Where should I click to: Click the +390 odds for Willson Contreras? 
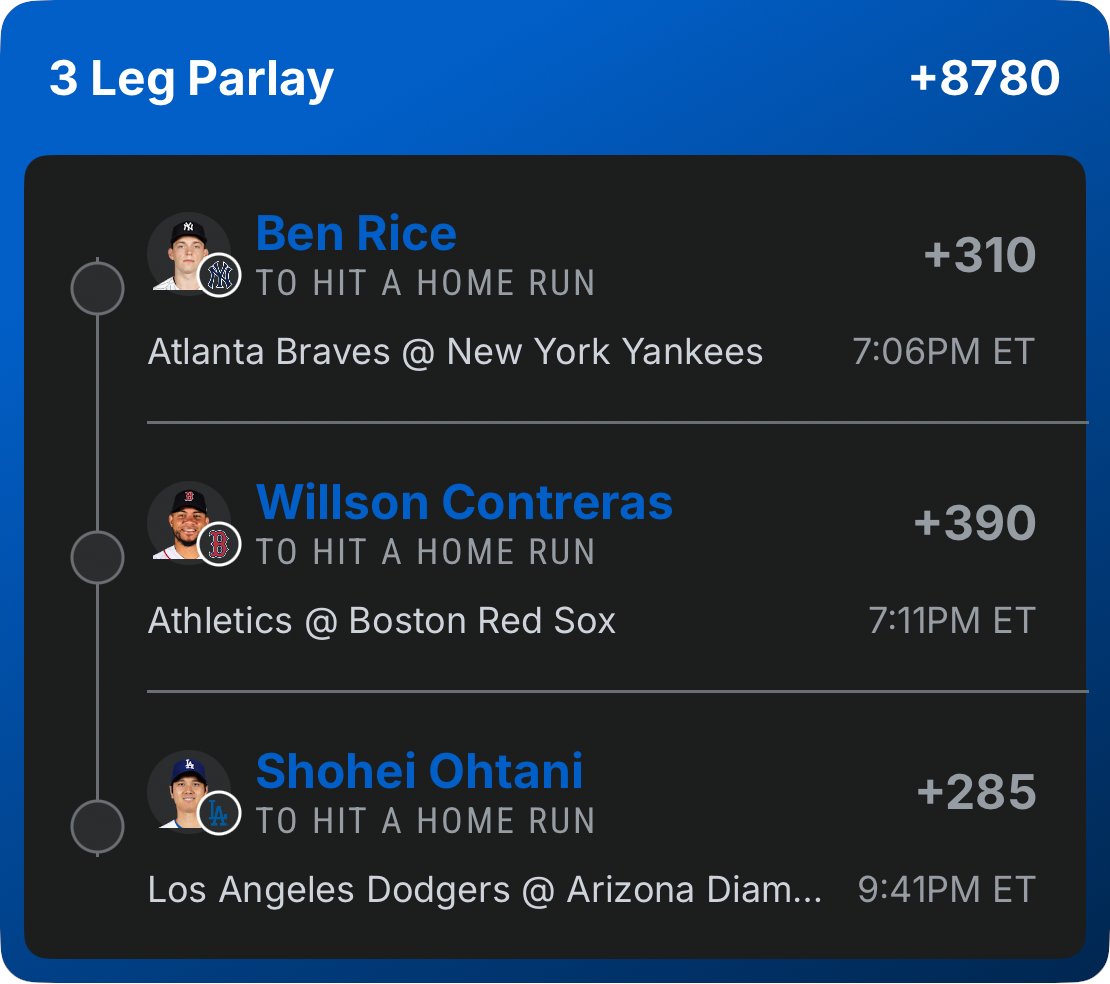(975, 523)
